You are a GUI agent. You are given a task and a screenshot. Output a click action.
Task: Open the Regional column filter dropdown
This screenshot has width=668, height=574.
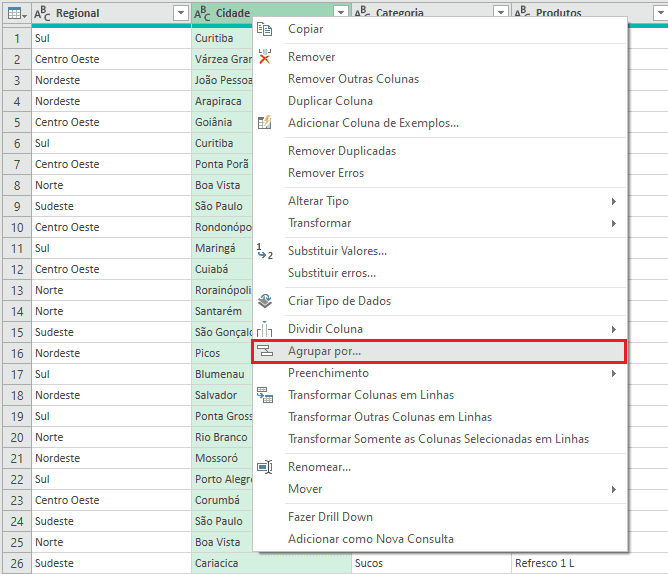point(181,13)
